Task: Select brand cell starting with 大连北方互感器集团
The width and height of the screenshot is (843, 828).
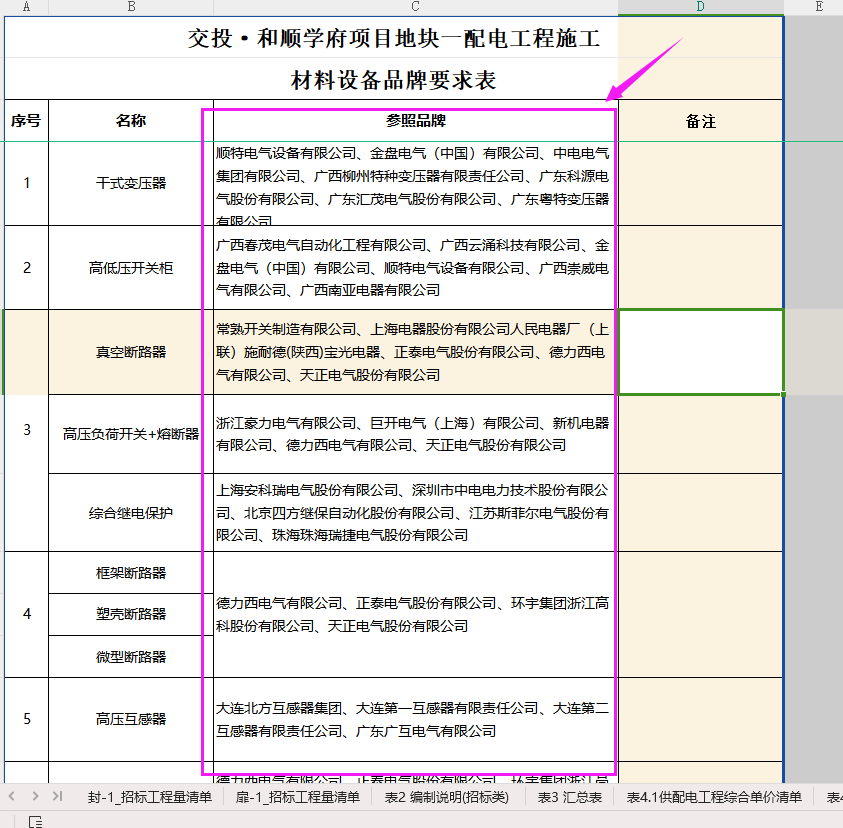Action: point(416,719)
